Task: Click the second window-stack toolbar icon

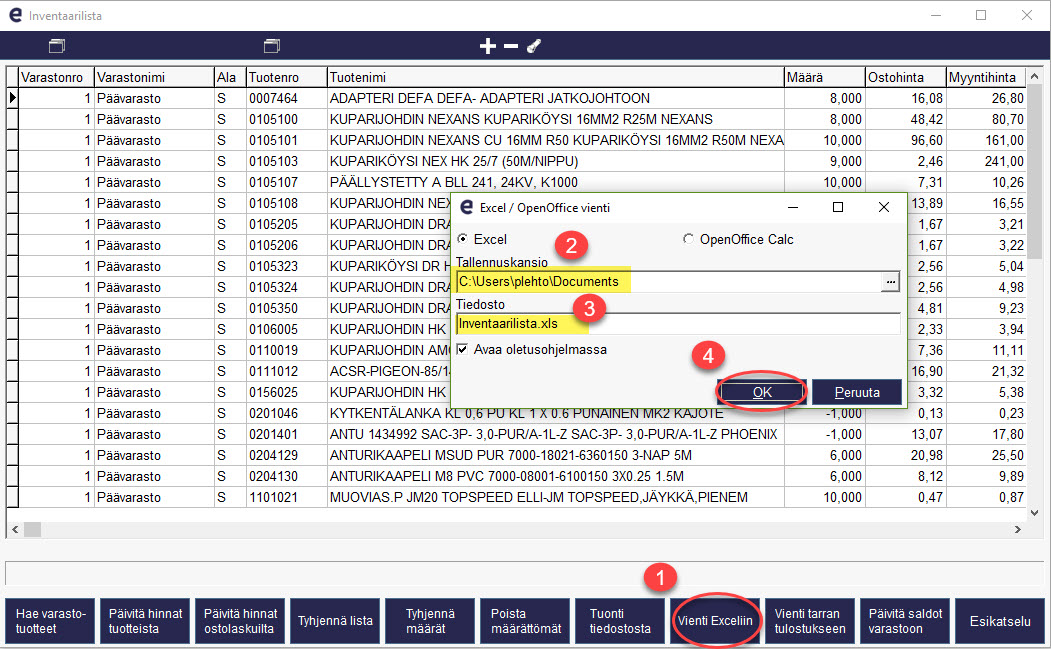Action: [271, 46]
